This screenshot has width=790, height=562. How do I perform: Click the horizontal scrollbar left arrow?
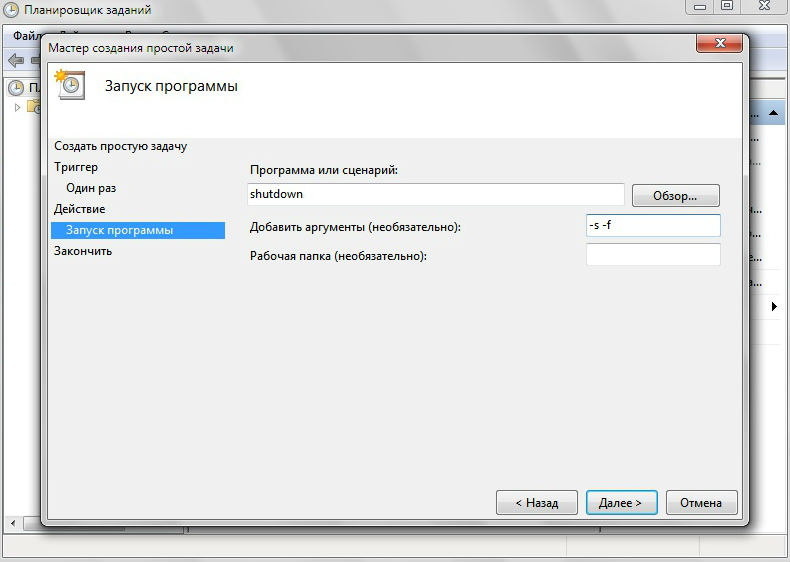click(13, 523)
